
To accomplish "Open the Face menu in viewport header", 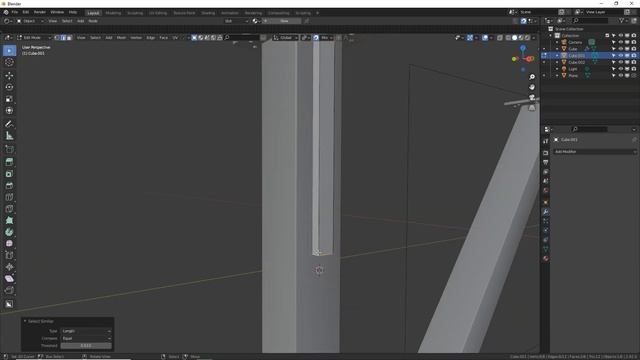I will coord(164,38).
